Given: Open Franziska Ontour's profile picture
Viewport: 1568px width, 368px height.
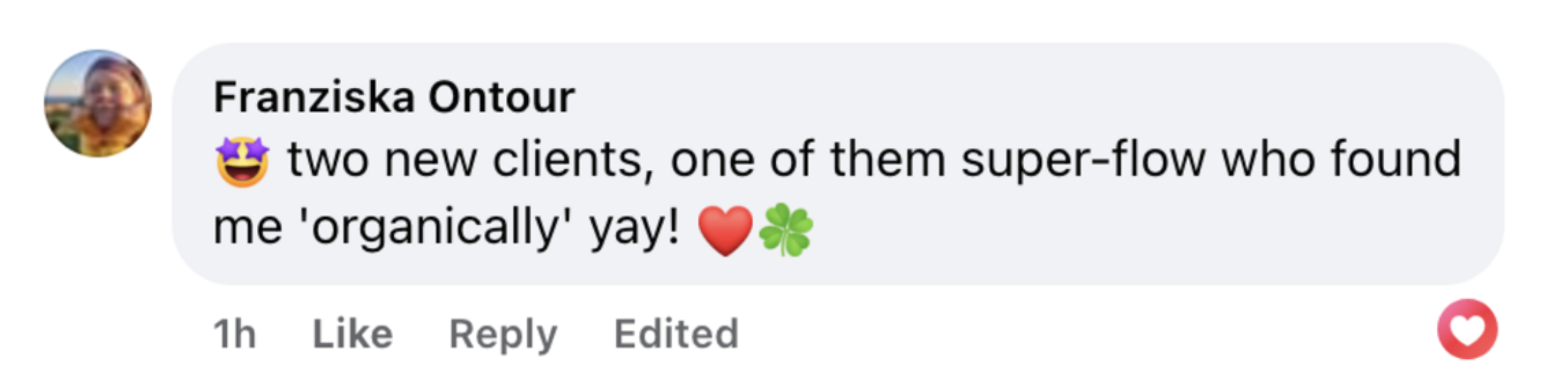Looking at the screenshot, I should point(98,103).
